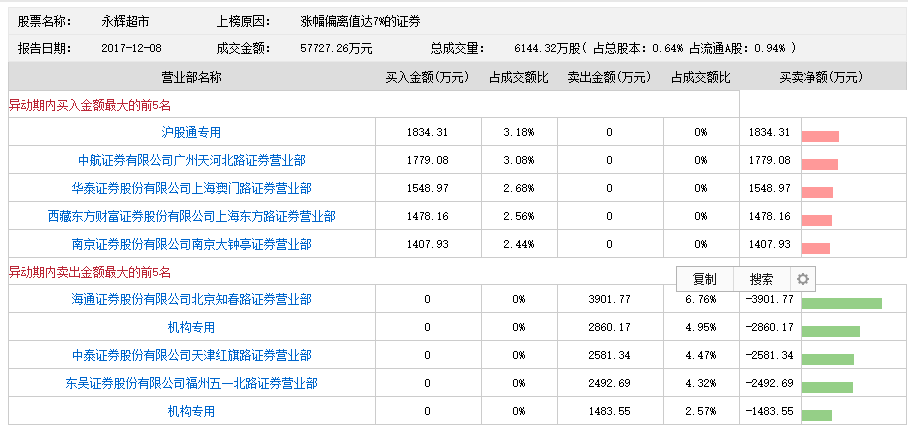Click net amount -2492.69
The width and height of the screenshot is (908, 425).
pos(770,383)
